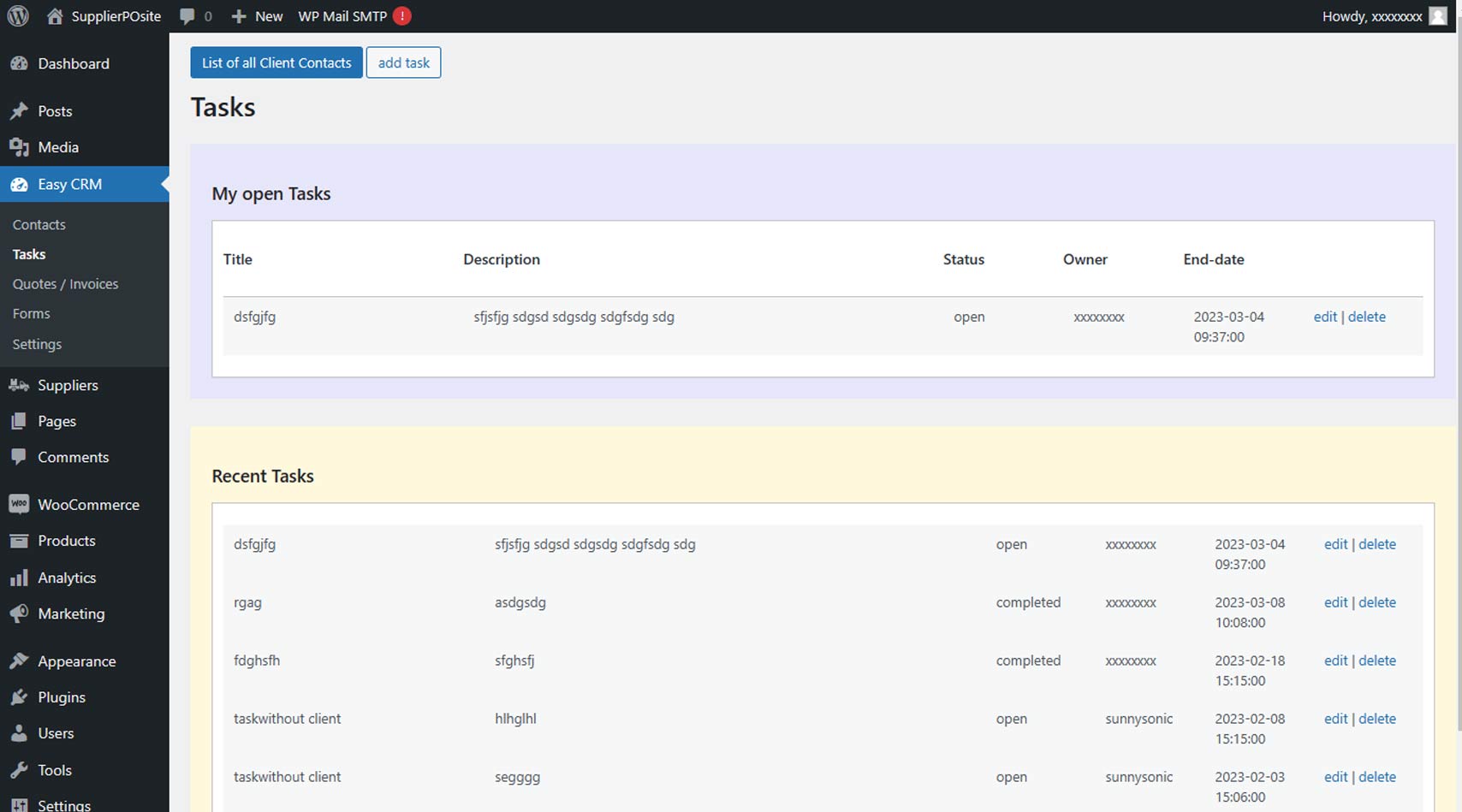Open the Contacts submenu item

[x=39, y=225]
